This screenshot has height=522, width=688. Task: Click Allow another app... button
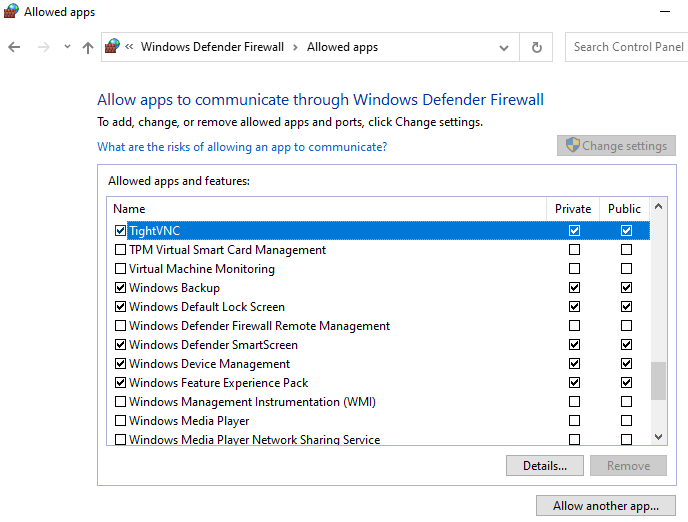click(x=606, y=506)
